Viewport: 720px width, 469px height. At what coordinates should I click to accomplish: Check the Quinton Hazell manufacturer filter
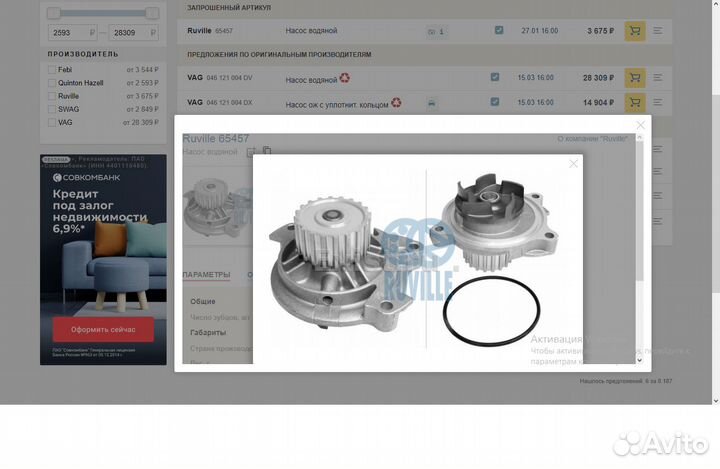click(52, 83)
